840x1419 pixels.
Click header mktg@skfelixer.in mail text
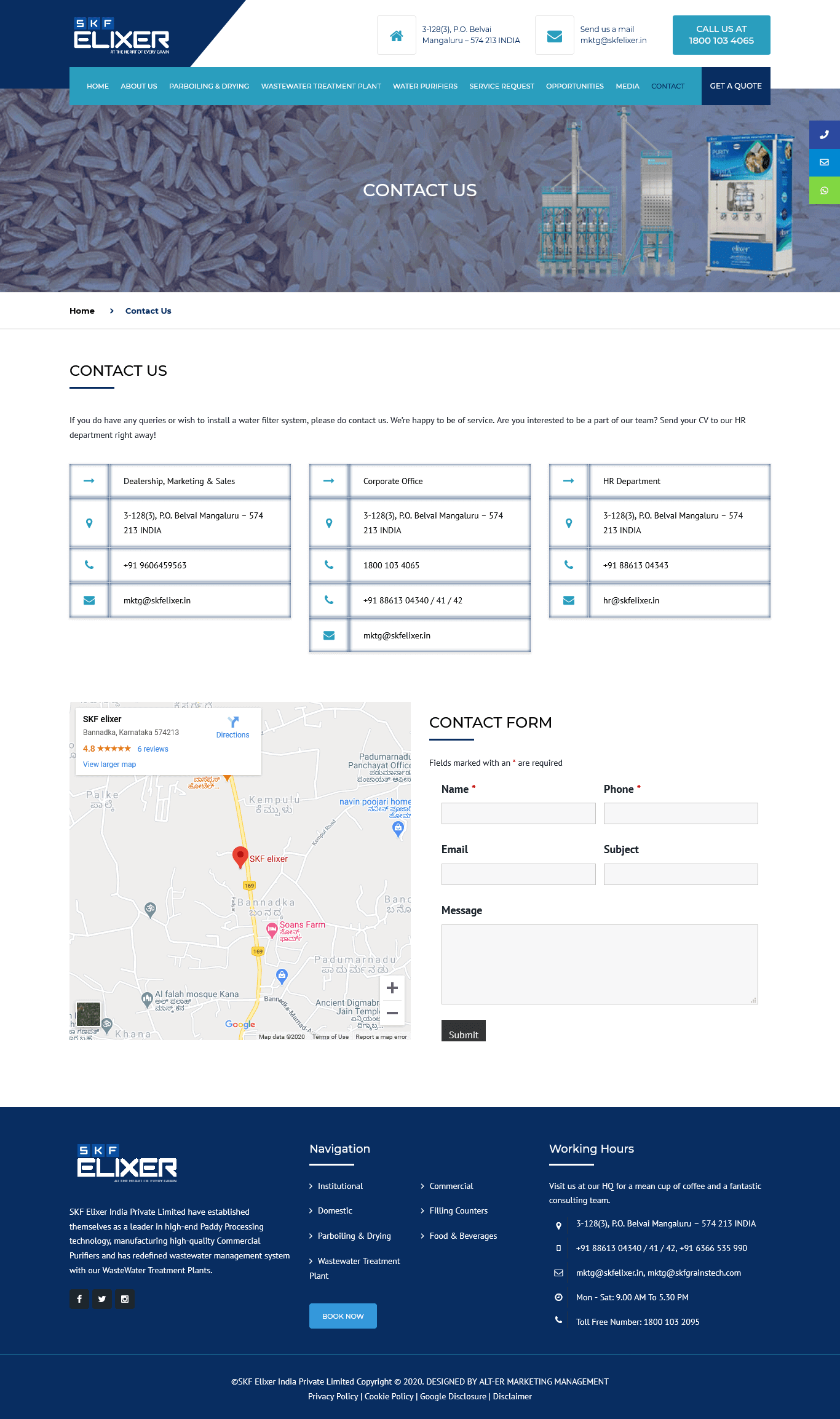pyautogui.click(x=613, y=41)
